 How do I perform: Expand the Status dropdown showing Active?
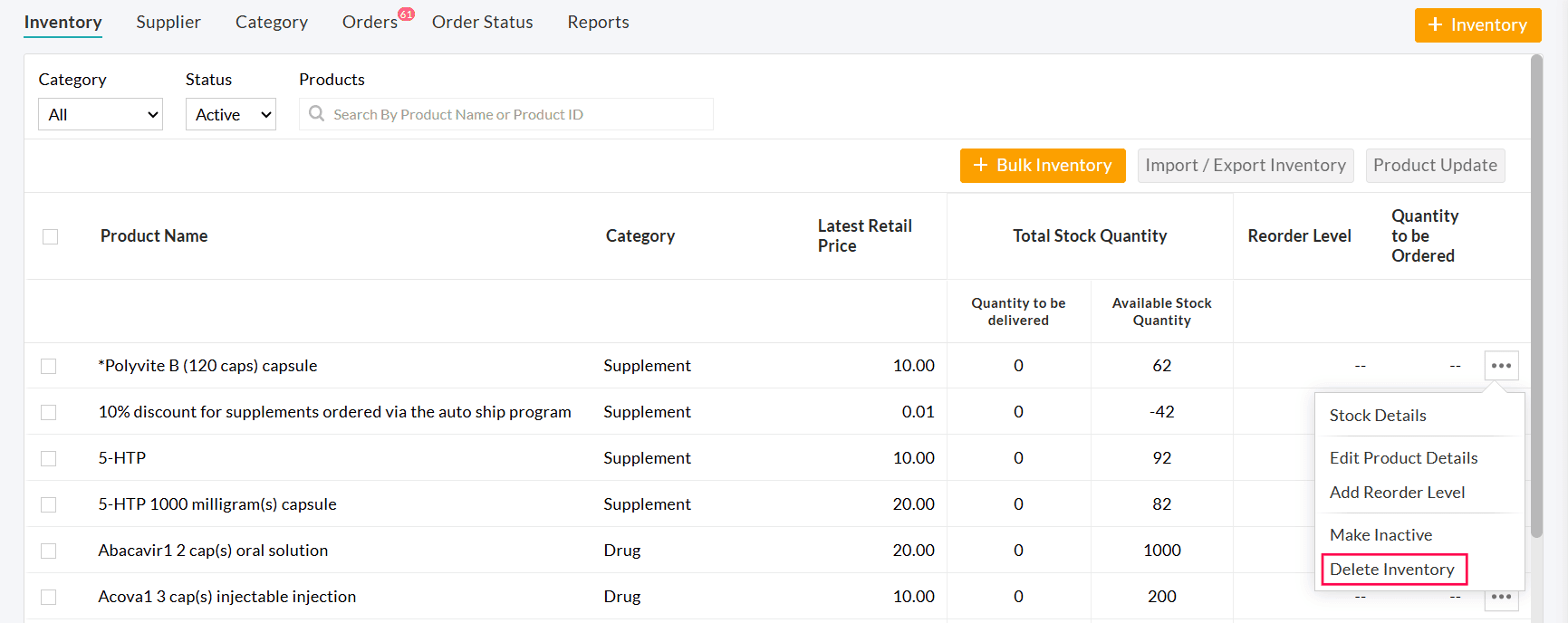[231, 115]
